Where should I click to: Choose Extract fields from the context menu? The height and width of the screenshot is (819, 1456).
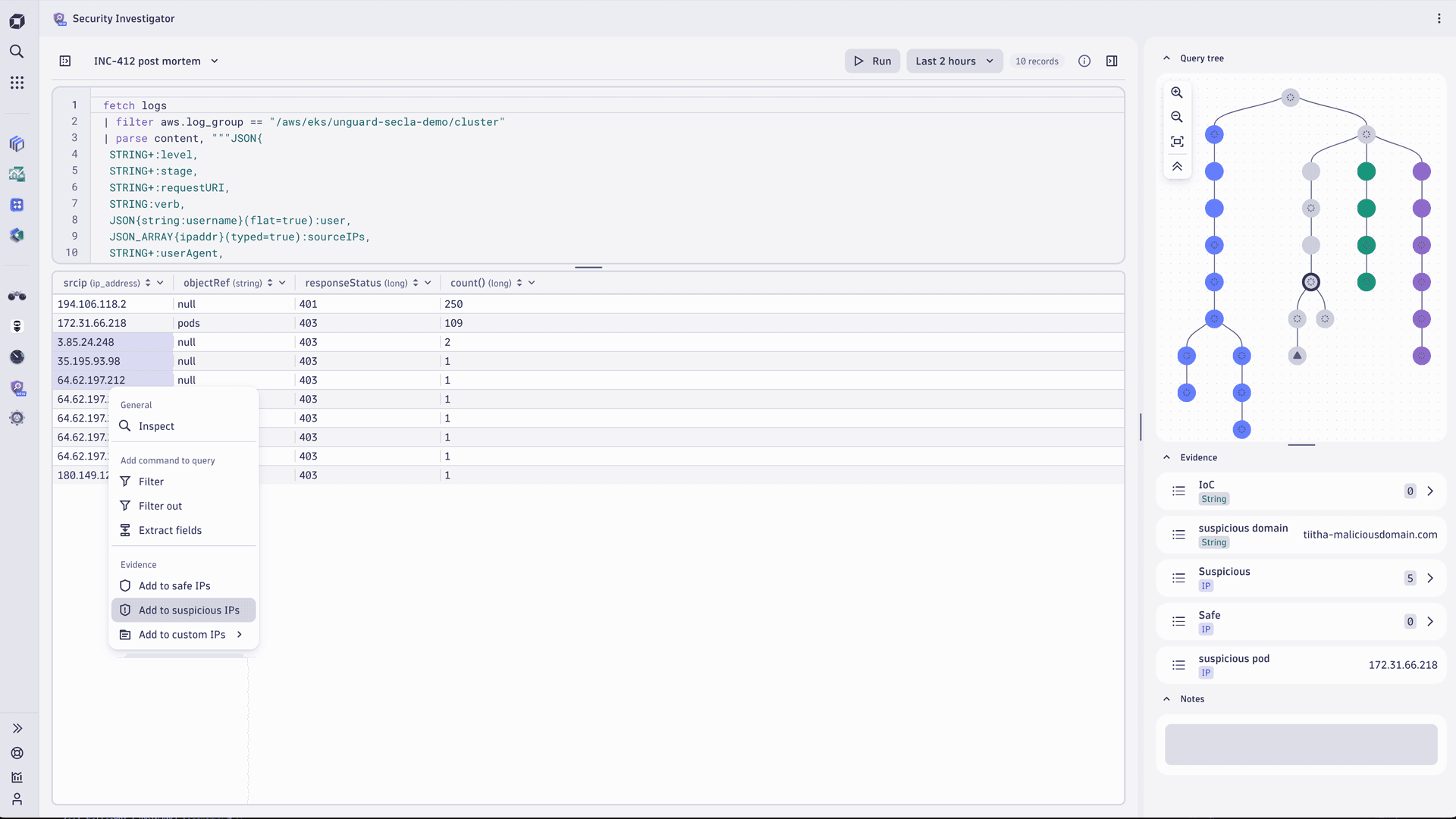click(184, 530)
